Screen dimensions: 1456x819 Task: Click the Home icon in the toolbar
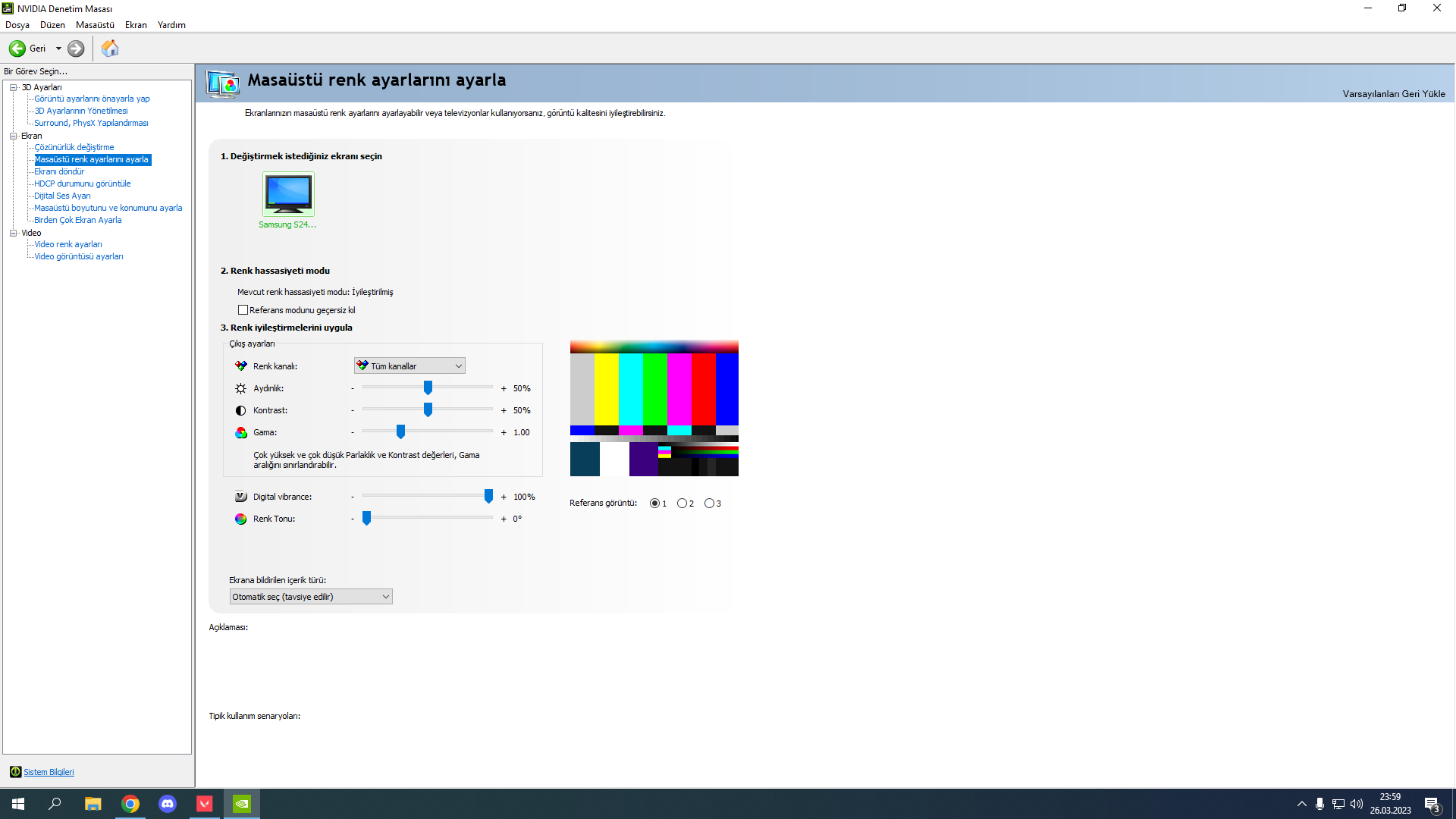[110, 49]
